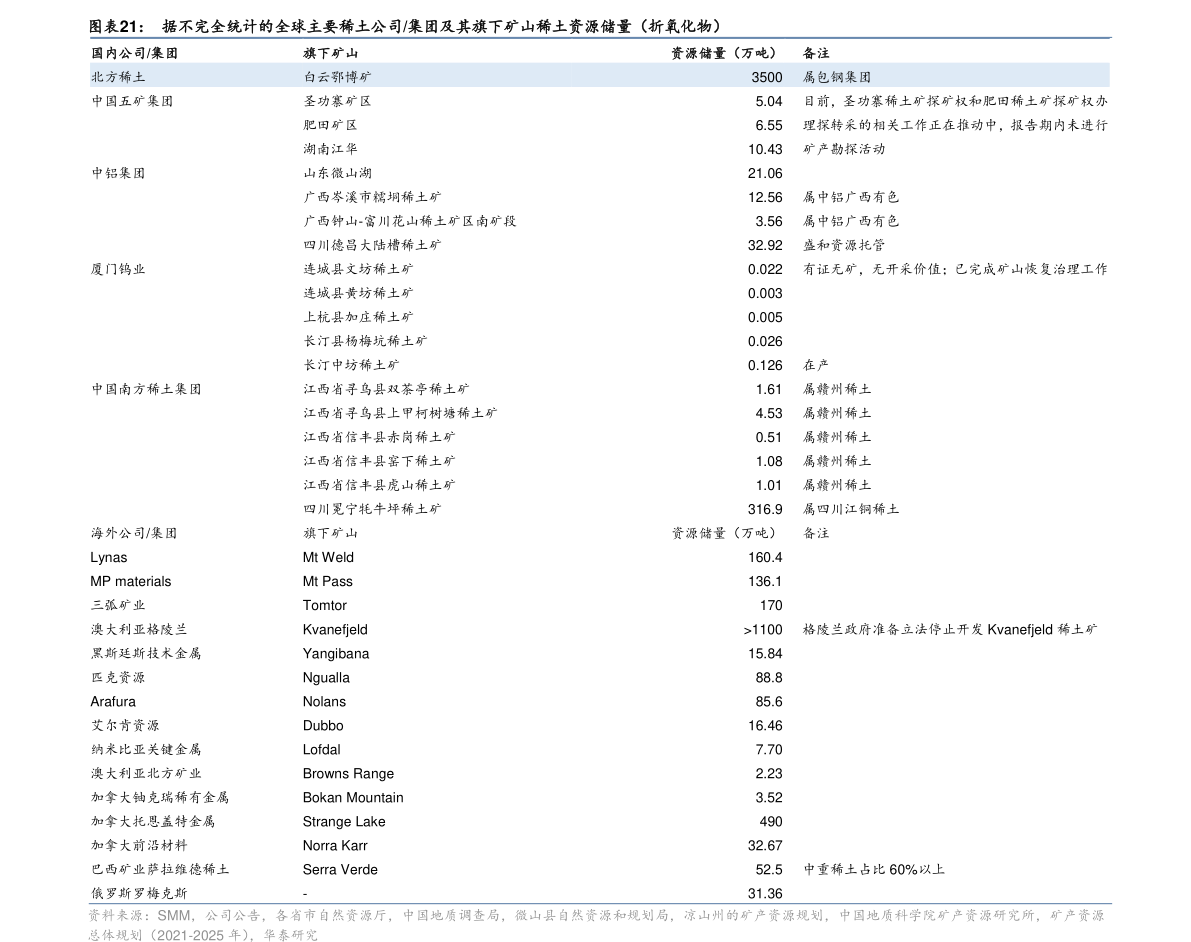
Task: Click the 3500 reserve value
Action: pos(766,77)
